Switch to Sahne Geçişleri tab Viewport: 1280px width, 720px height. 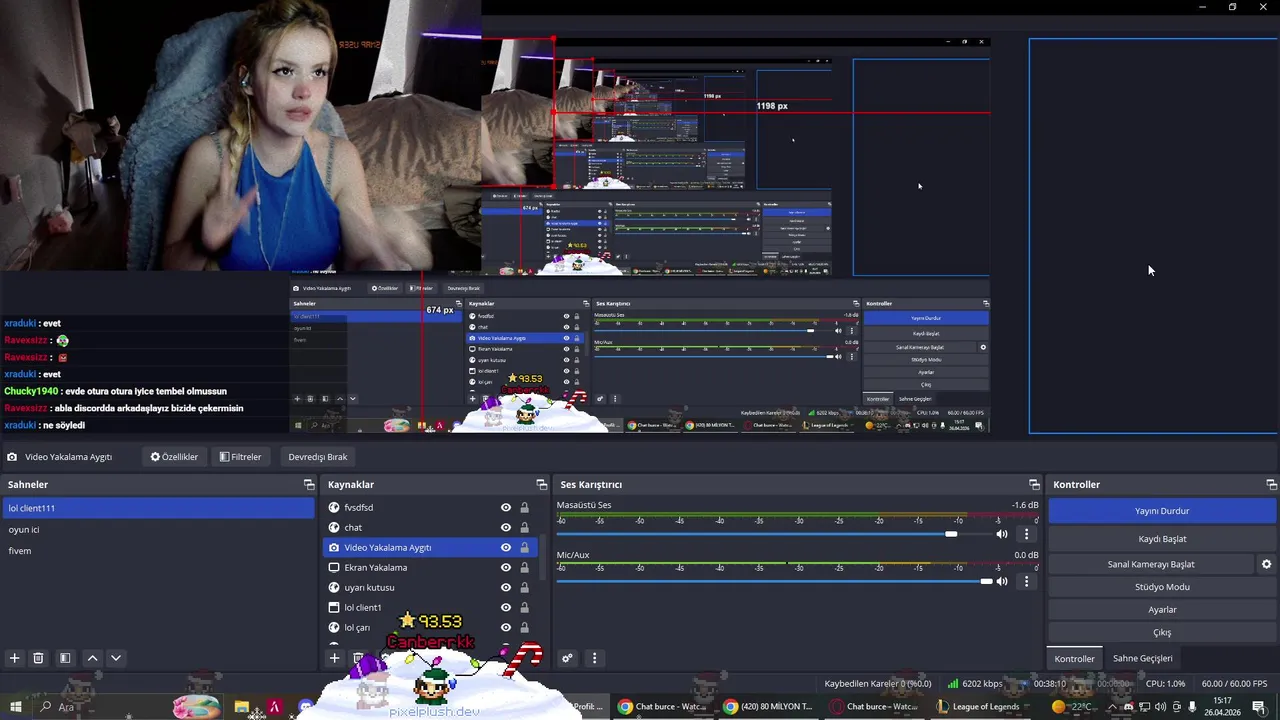(x=1143, y=658)
